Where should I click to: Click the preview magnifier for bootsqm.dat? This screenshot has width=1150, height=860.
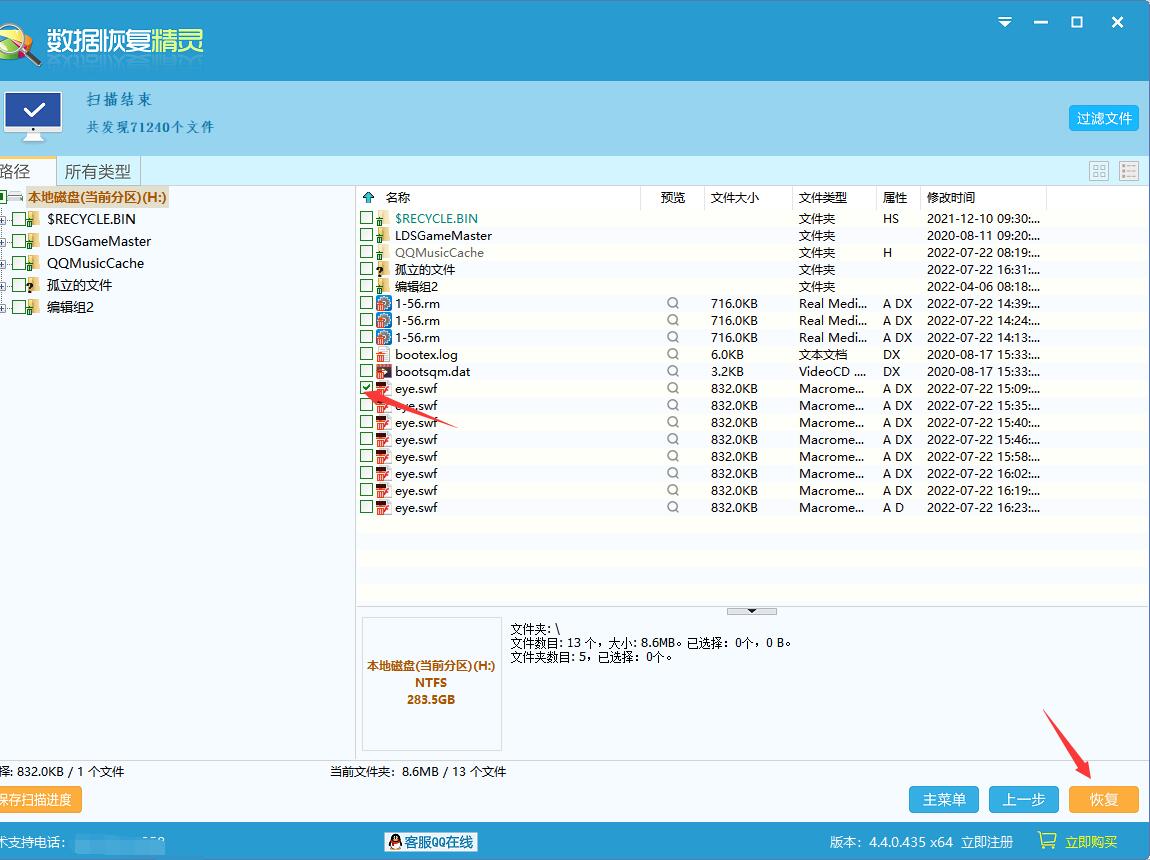[x=673, y=372]
